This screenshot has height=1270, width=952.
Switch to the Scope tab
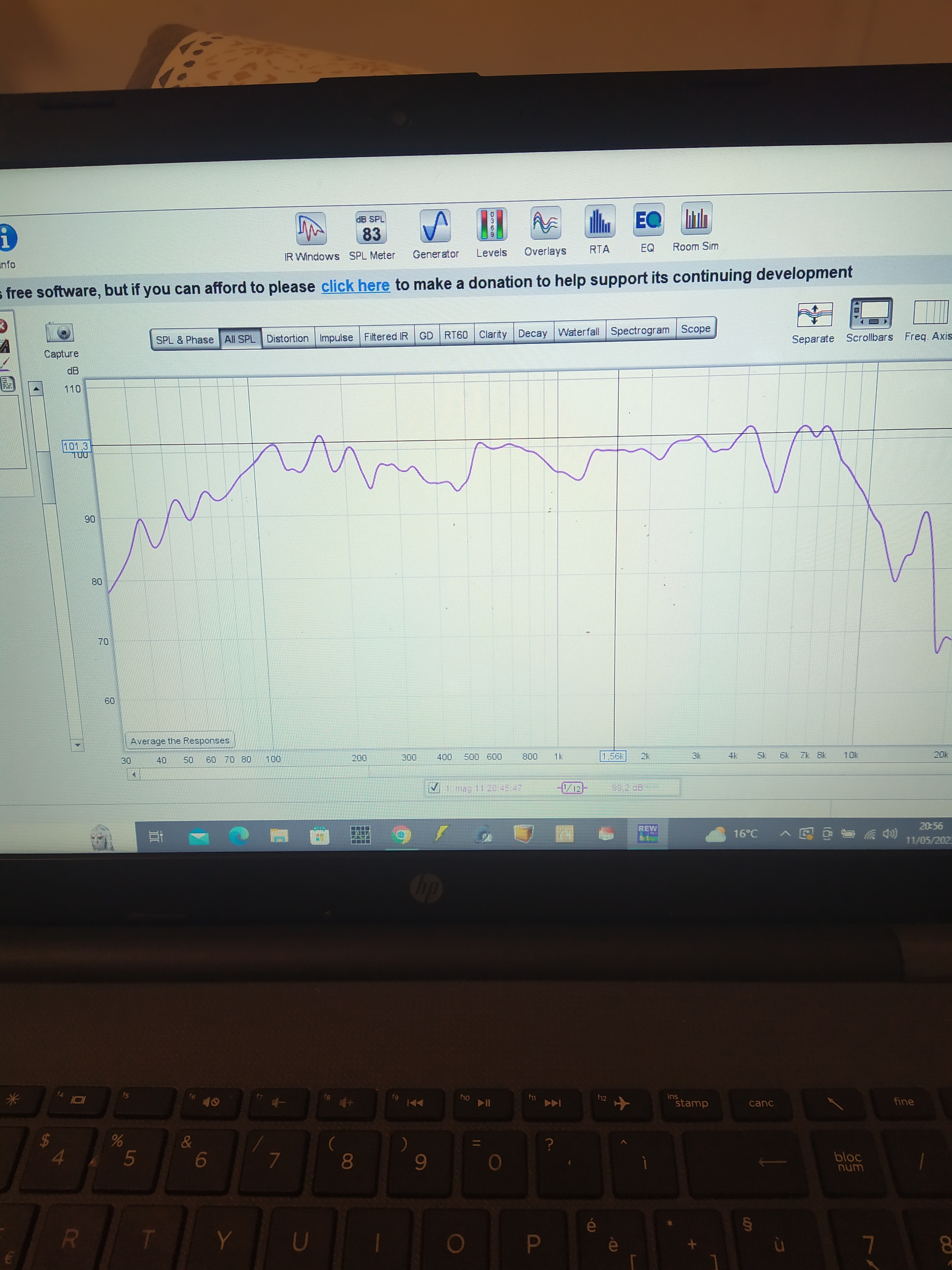[696, 328]
